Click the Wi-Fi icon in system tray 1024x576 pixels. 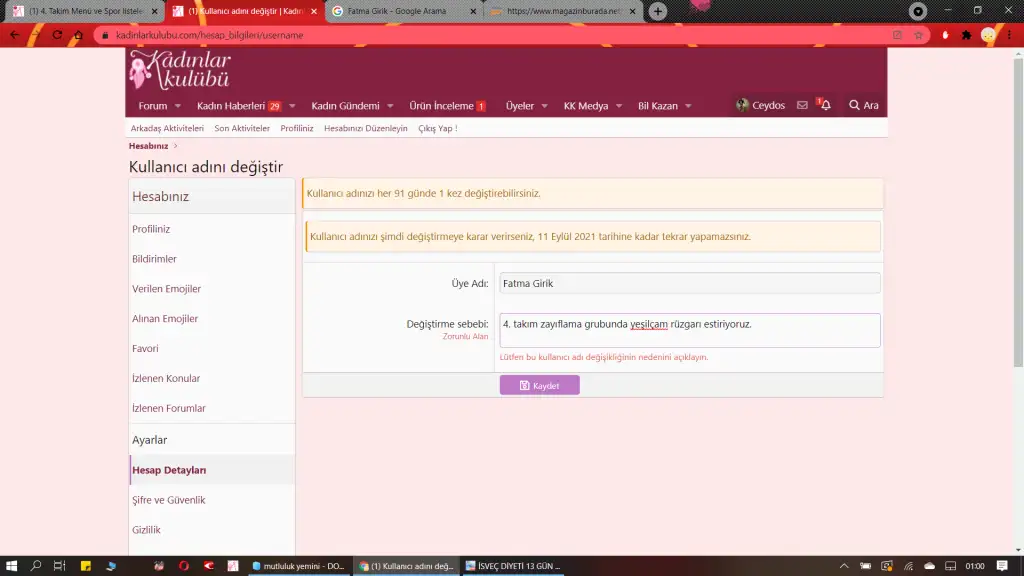(x=908, y=565)
